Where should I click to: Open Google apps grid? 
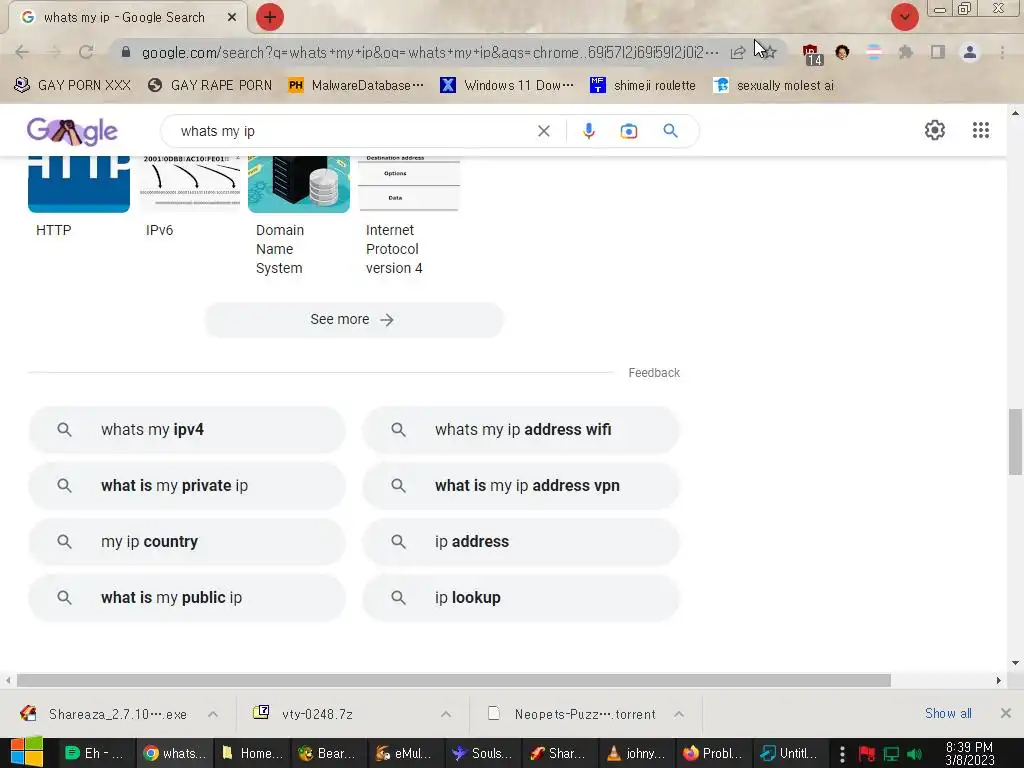click(980, 130)
